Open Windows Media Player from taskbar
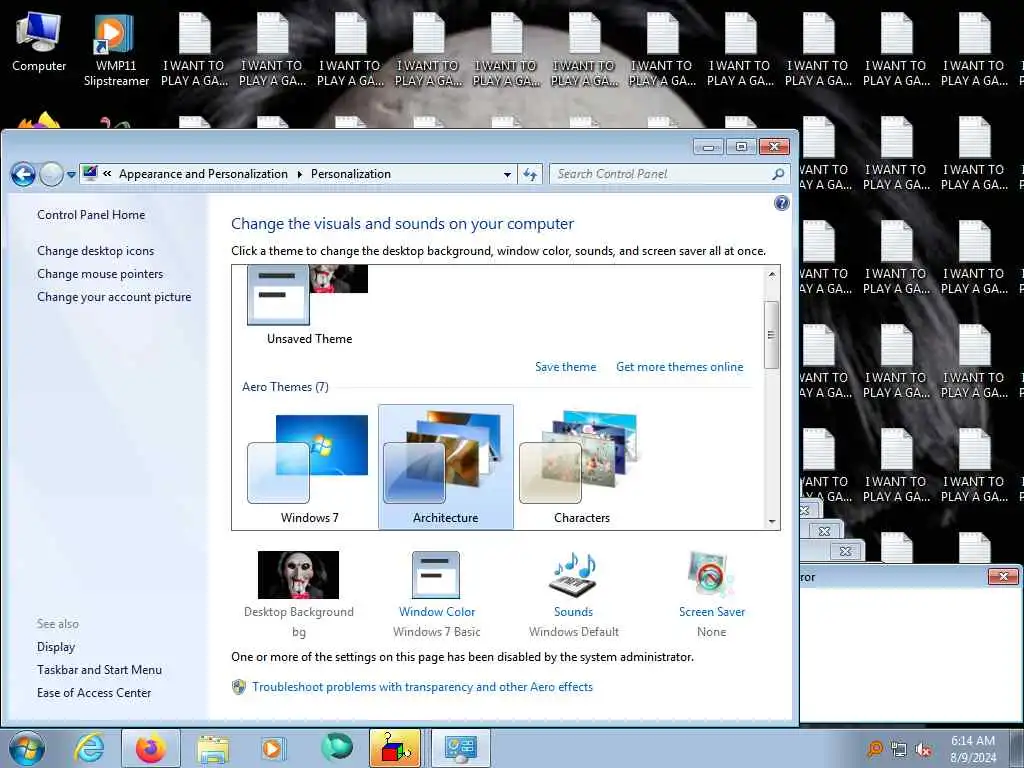This screenshot has width=1024, height=768. pyautogui.click(x=273, y=748)
